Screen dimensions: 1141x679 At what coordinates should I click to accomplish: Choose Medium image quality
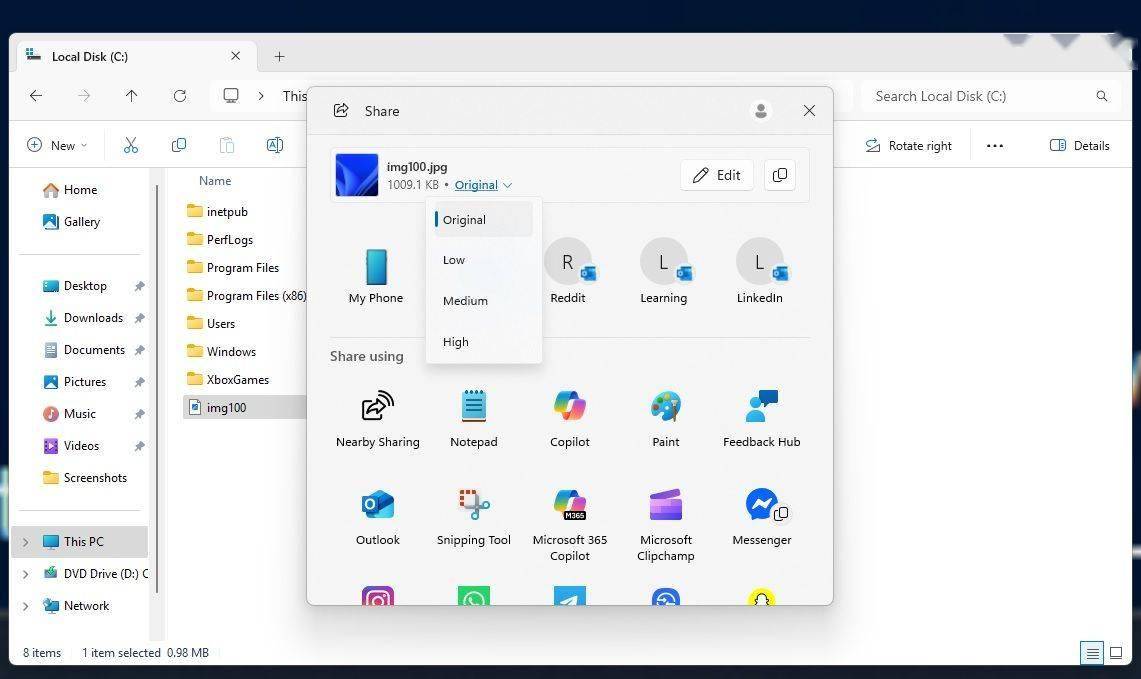[483, 301]
